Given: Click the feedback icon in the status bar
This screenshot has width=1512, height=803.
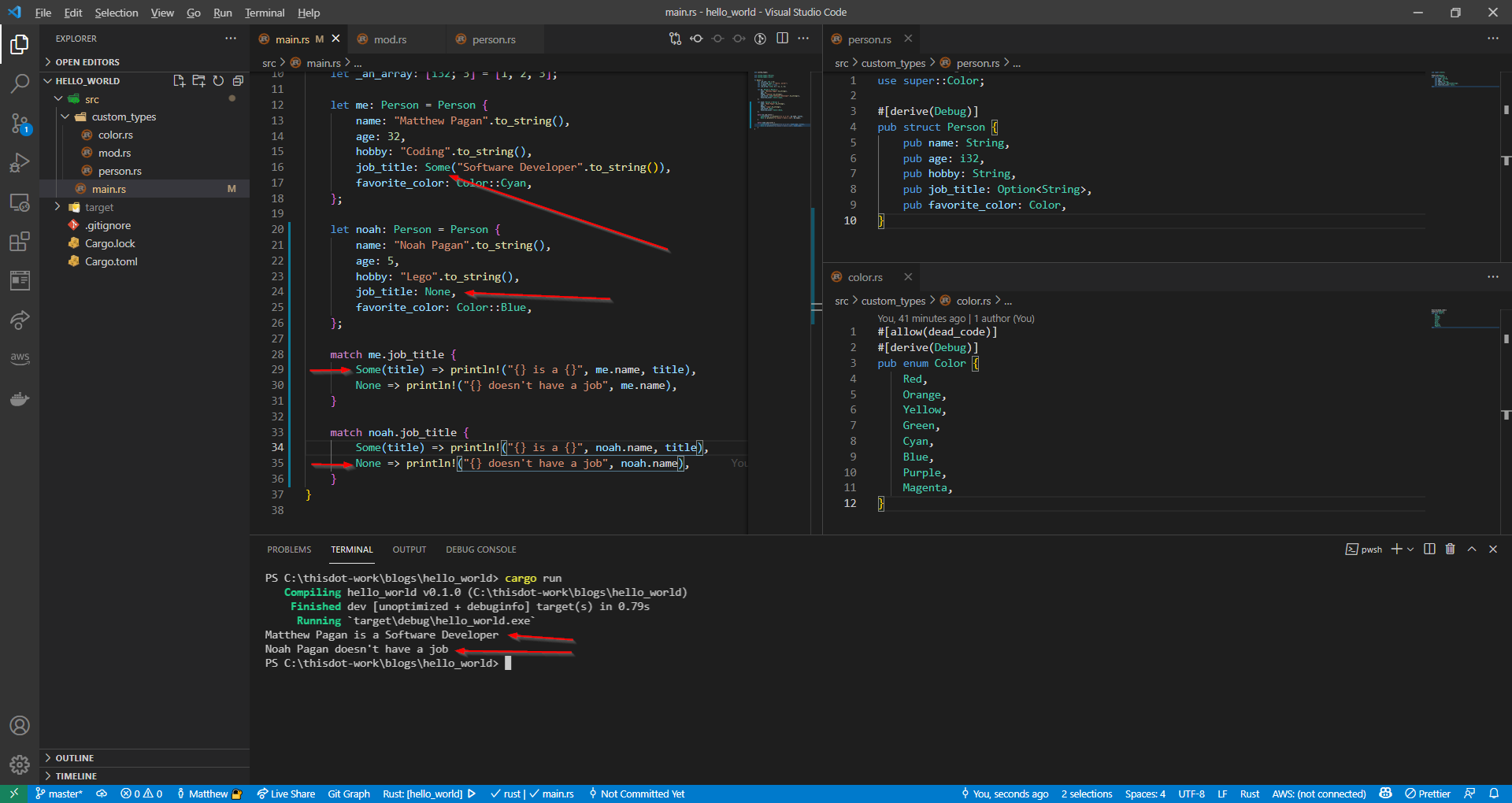Looking at the screenshot, I should (x=1469, y=794).
